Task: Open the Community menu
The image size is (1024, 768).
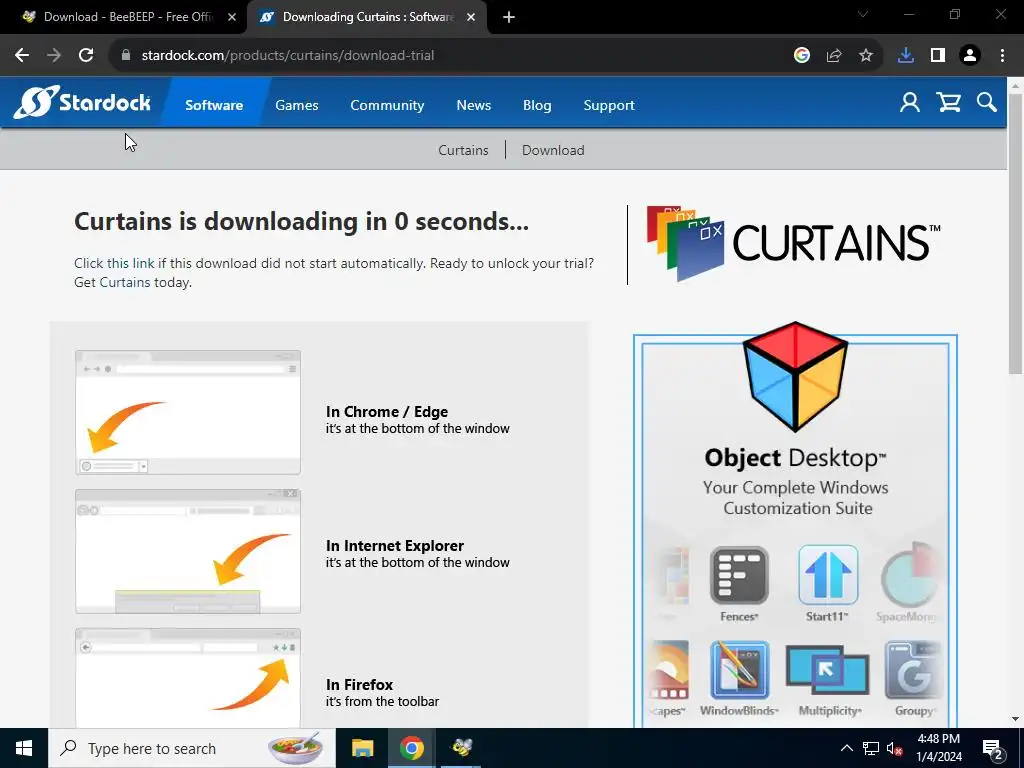Action: (387, 105)
